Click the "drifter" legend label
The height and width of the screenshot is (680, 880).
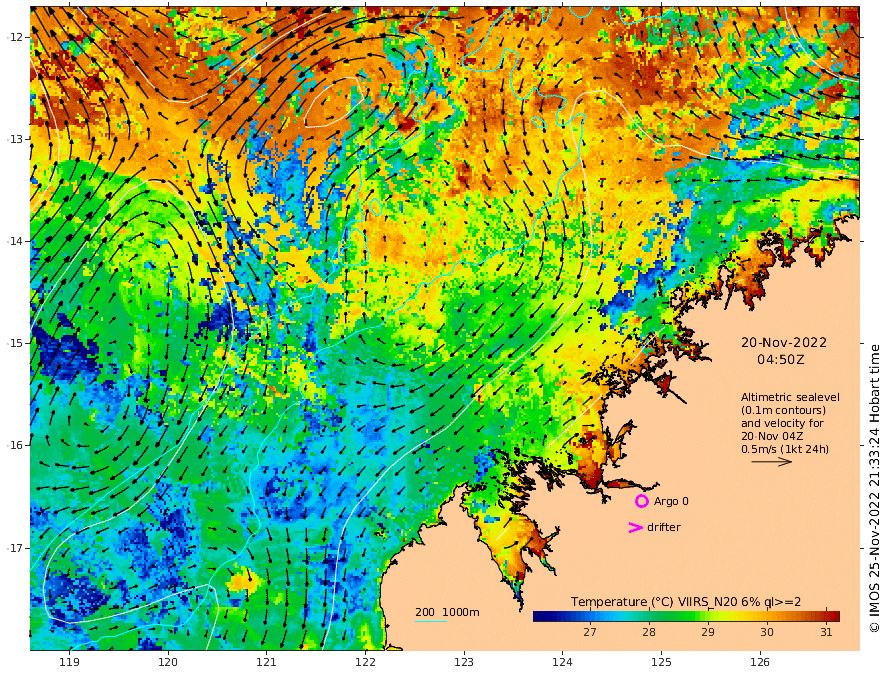[x=663, y=527]
